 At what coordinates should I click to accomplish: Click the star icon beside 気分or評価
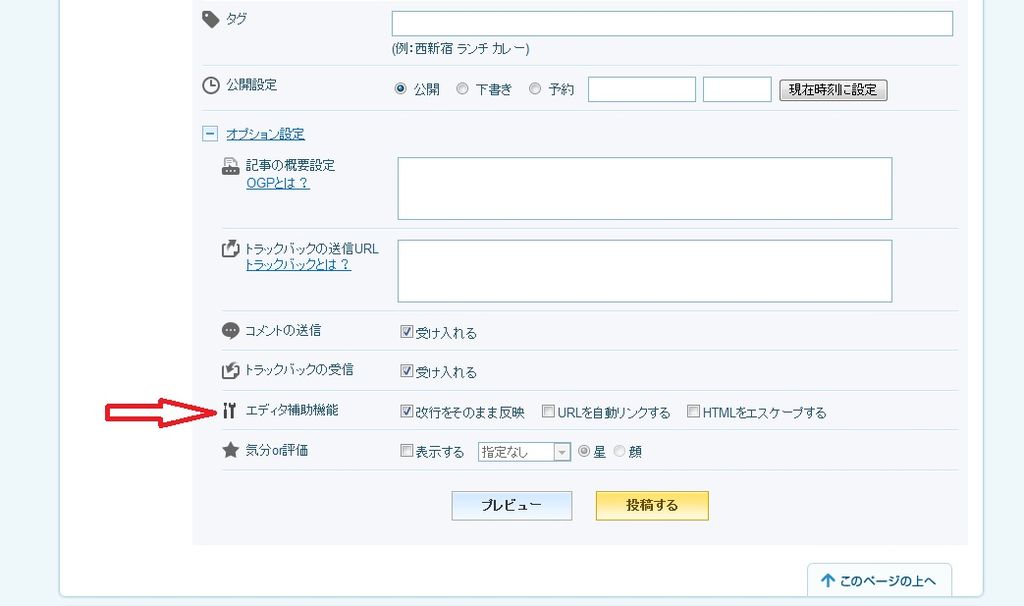(x=230, y=451)
